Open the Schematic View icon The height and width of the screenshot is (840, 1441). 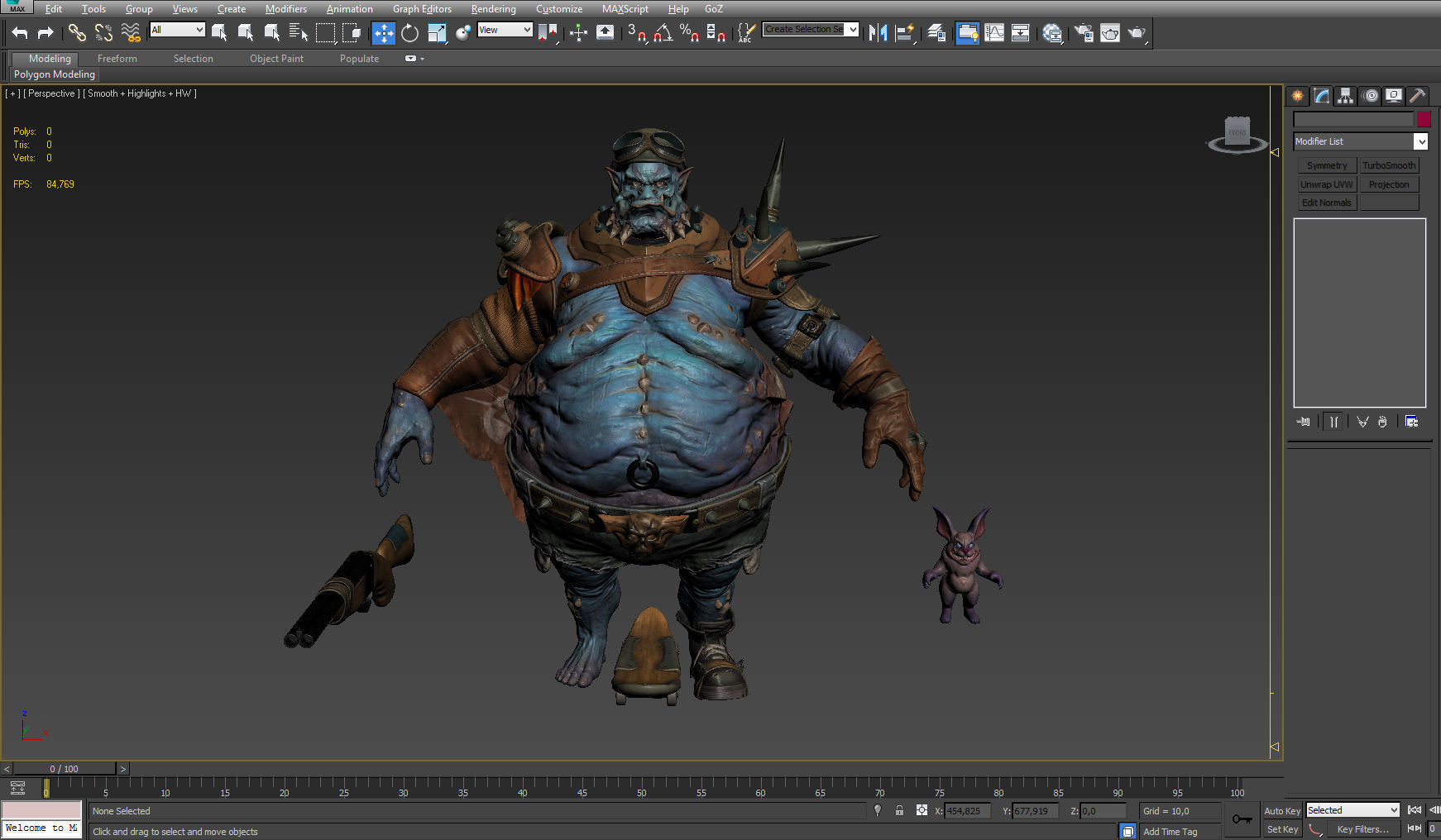pyautogui.click(x=1020, y=32)
